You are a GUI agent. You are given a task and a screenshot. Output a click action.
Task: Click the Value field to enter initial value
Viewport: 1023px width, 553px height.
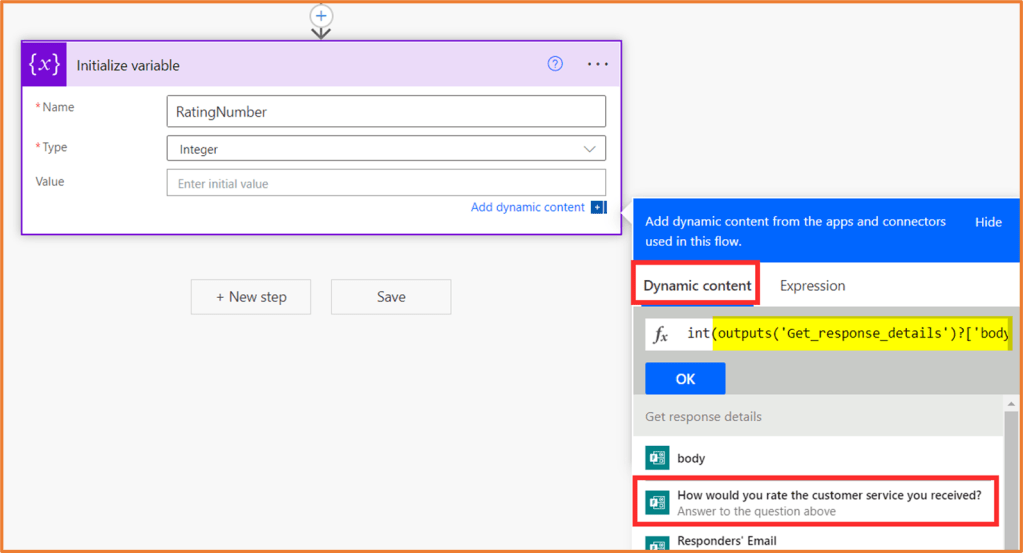tap(386, 184)
